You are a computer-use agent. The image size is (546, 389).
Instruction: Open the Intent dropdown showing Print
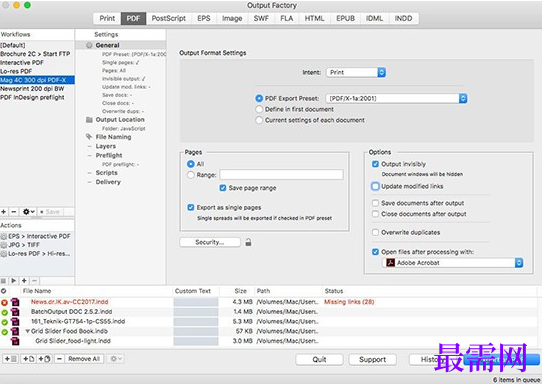[356, 72]
